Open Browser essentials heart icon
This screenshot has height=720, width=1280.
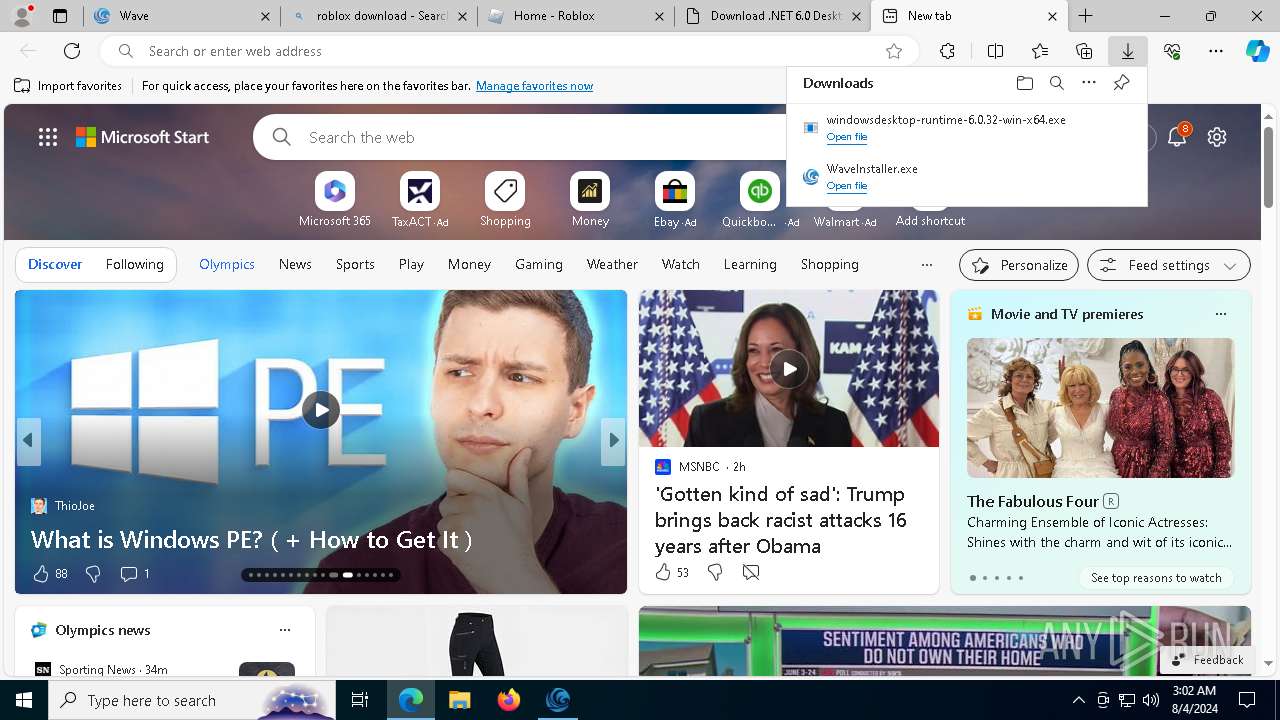(x=1172, y=51)
